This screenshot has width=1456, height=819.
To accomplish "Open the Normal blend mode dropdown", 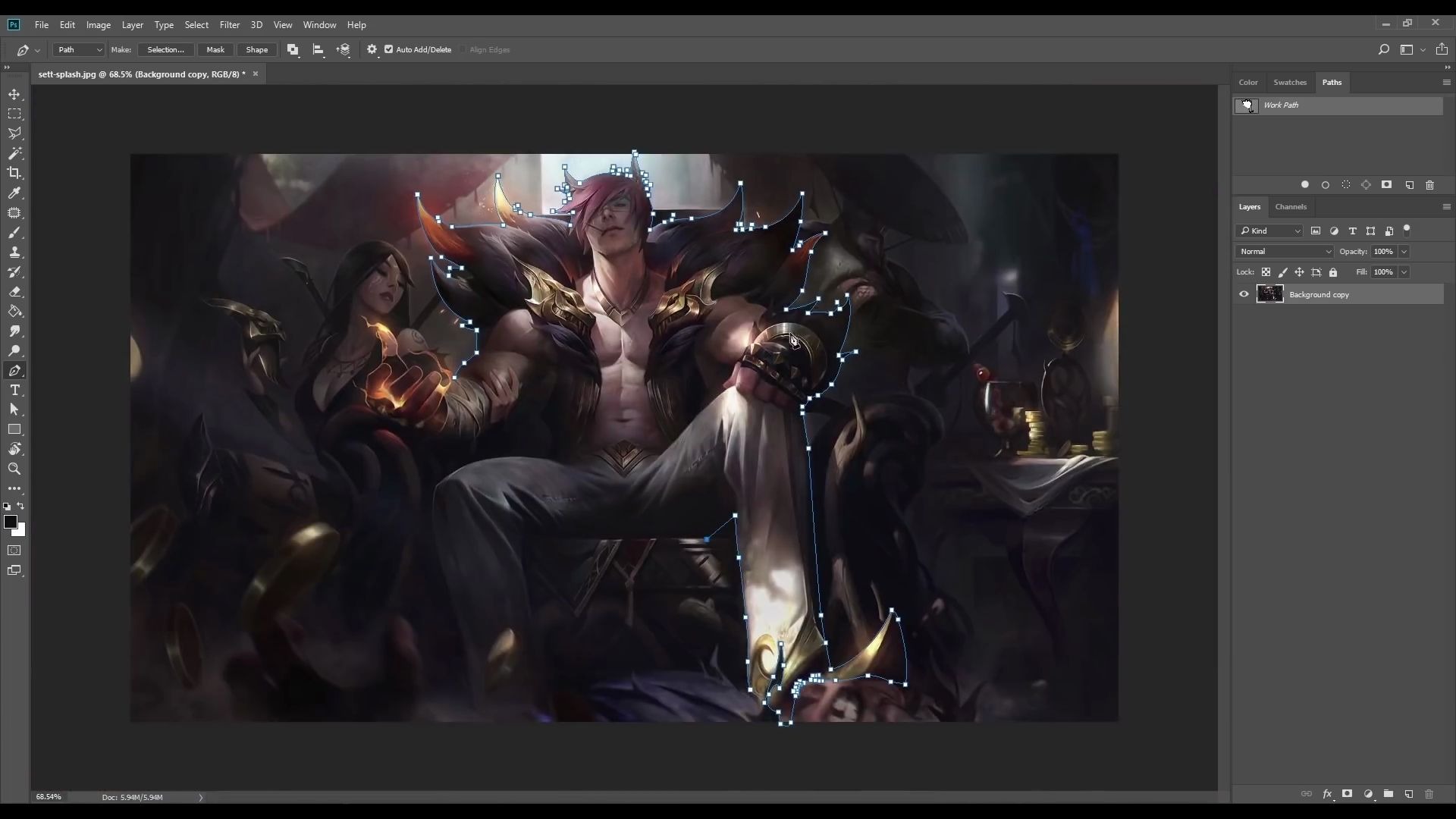I will [x=1285, y=251].
